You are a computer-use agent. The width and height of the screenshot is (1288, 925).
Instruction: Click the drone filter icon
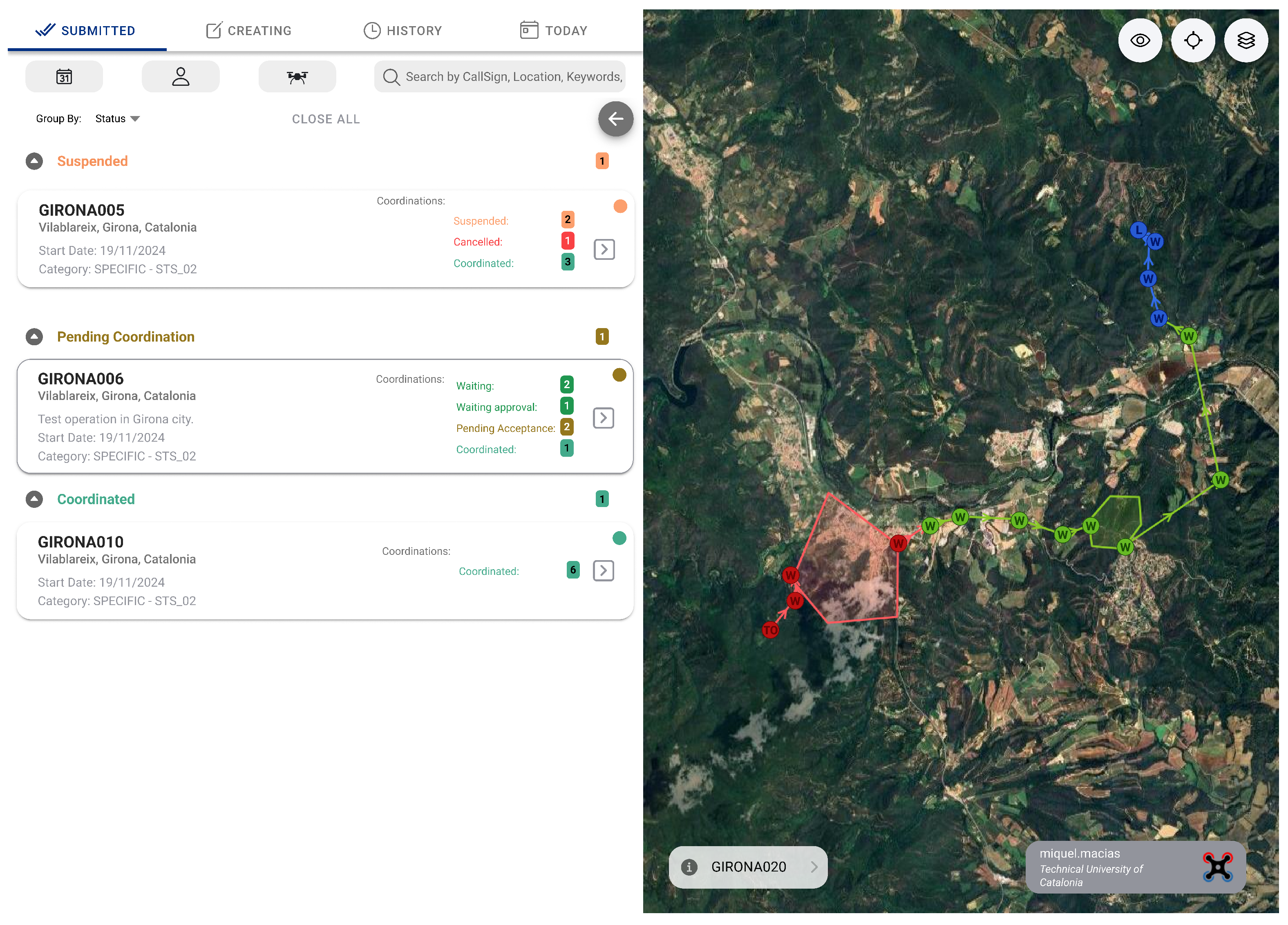pyautogui.click(x=297, y=77)
